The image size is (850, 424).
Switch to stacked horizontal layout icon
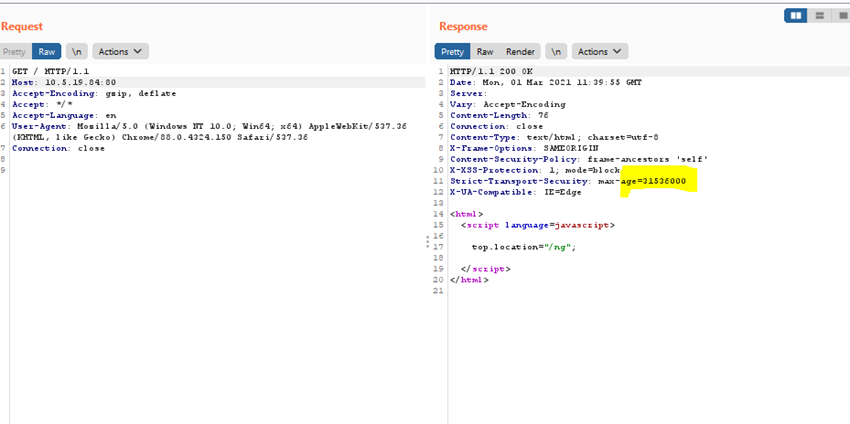pos(819,16)
